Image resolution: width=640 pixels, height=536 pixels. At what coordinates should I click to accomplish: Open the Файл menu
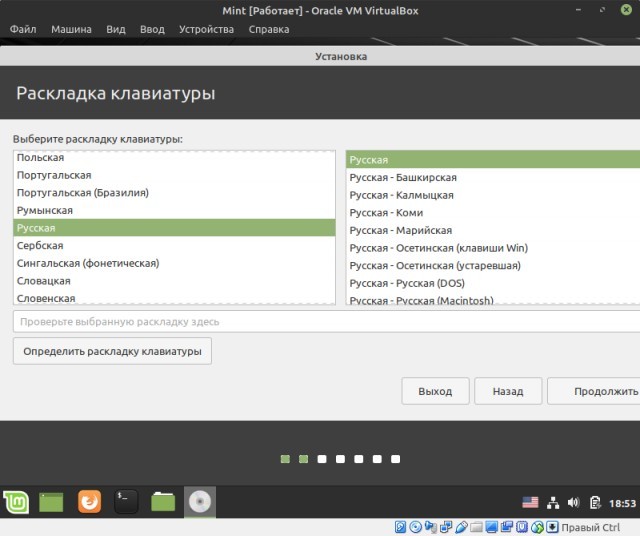23,29
